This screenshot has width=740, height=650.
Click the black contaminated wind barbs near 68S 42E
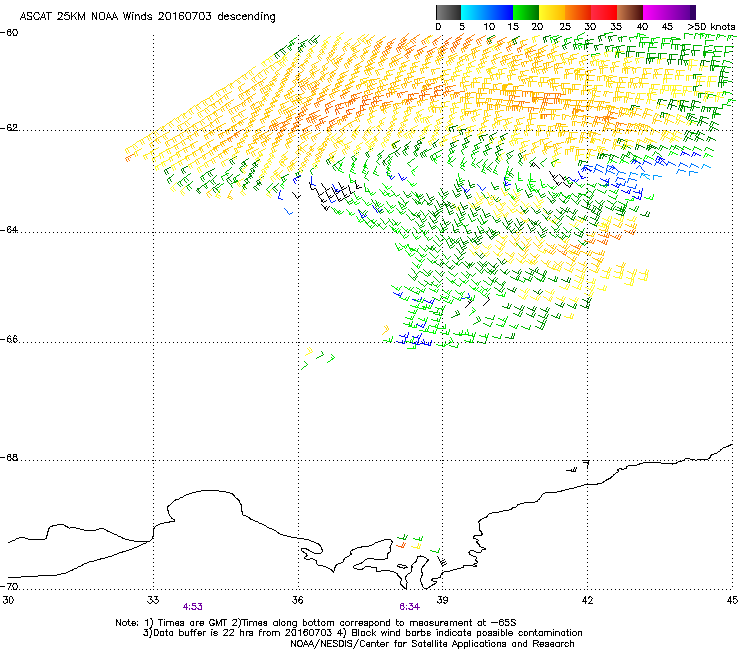pyautogui.click(x=579, y=466)
